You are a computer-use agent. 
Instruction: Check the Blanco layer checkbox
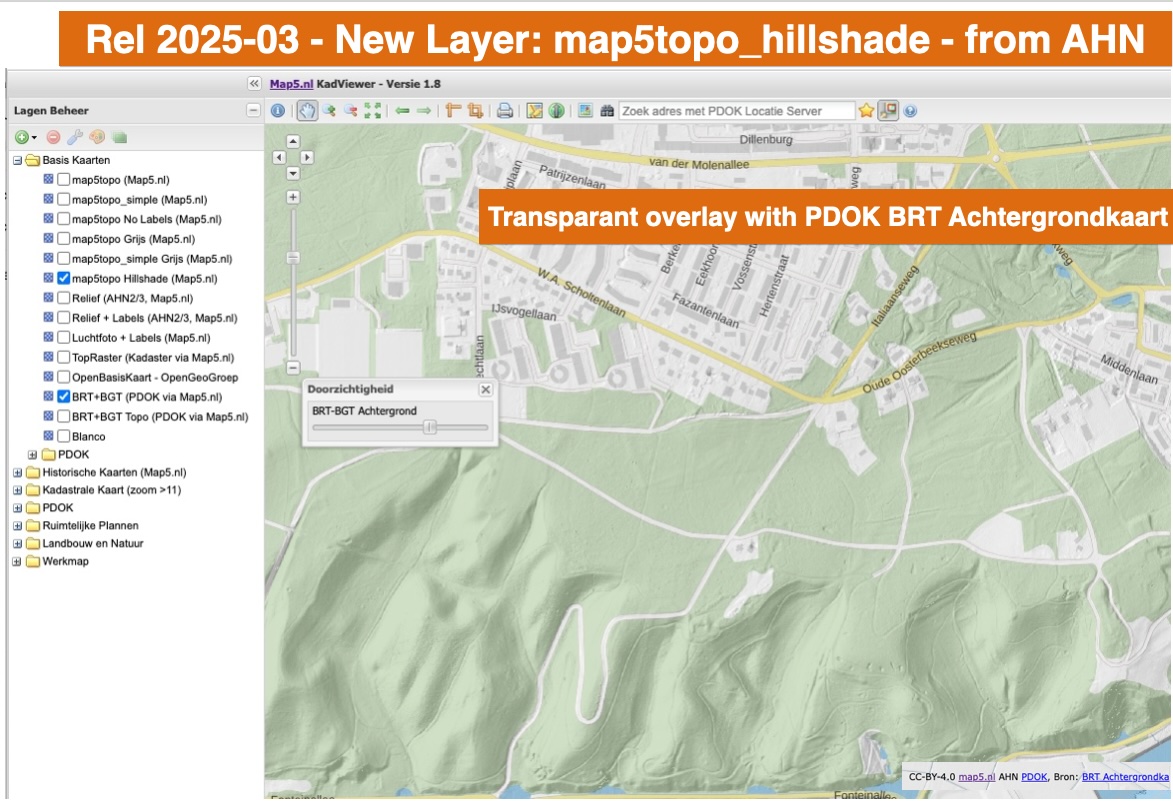pos(64,436)
